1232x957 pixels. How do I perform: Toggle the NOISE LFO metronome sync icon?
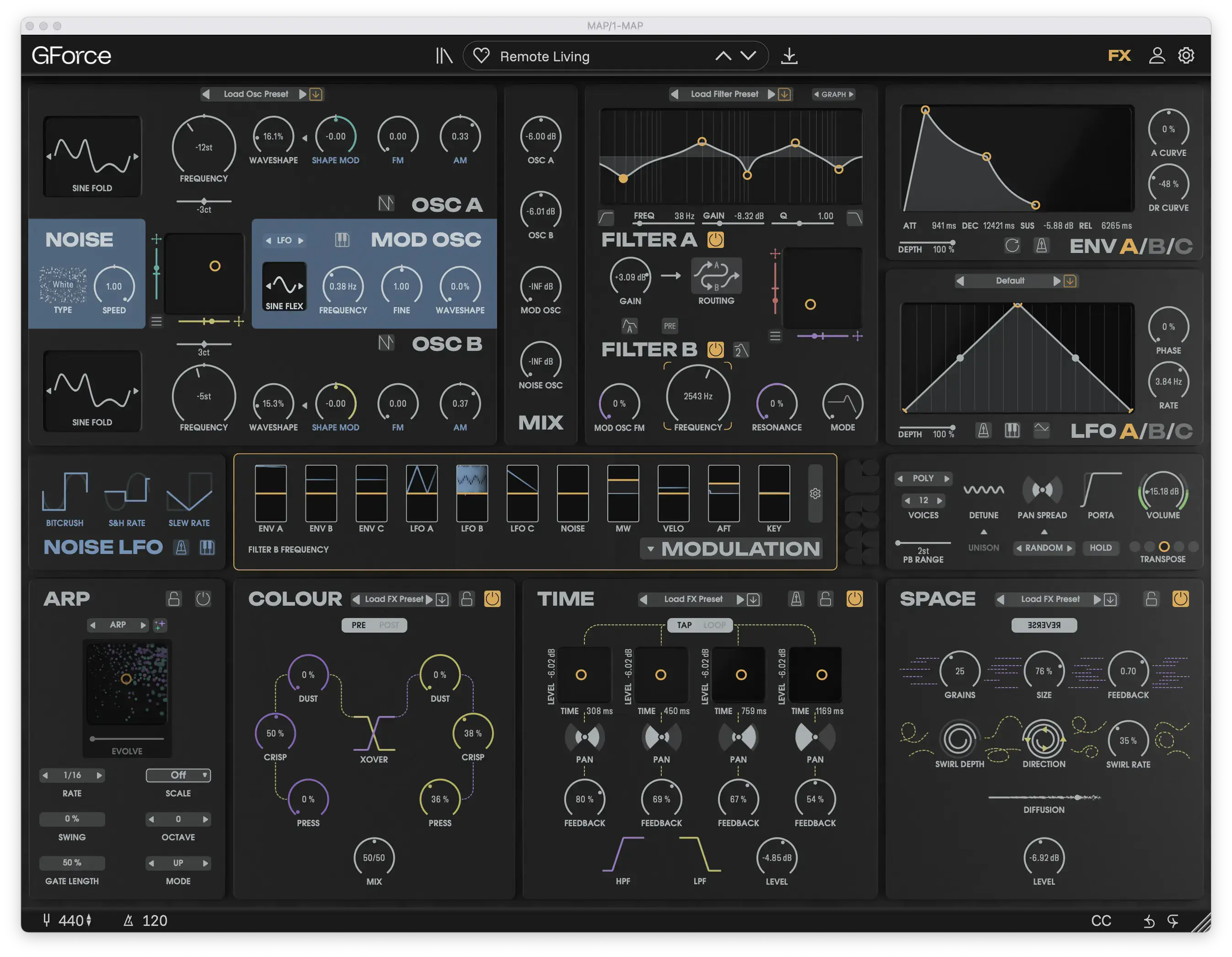181,547
